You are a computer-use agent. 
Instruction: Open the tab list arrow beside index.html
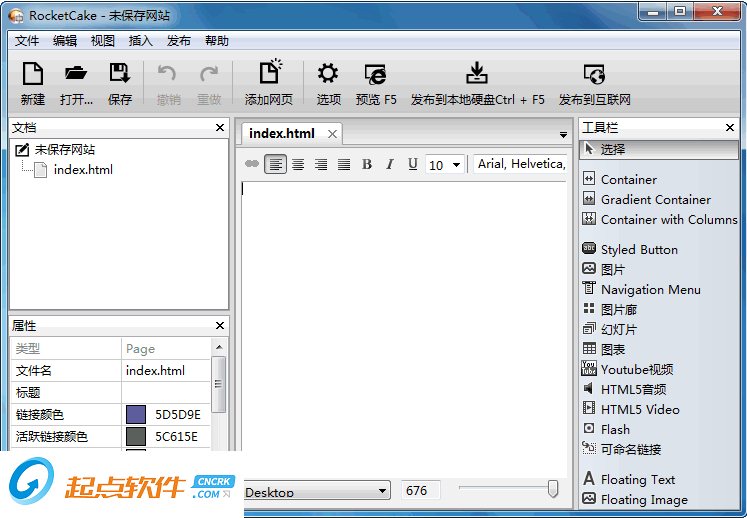pyautogui.click(x=563, y=135)
